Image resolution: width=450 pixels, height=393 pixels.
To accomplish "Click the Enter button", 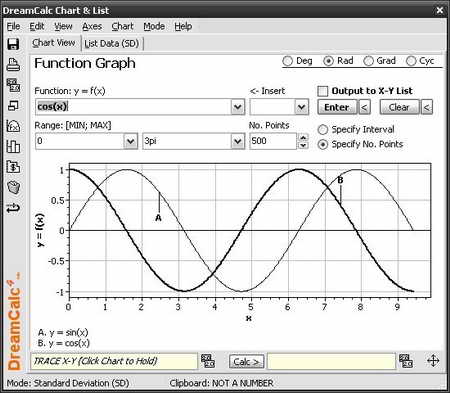I will [337, 107].
